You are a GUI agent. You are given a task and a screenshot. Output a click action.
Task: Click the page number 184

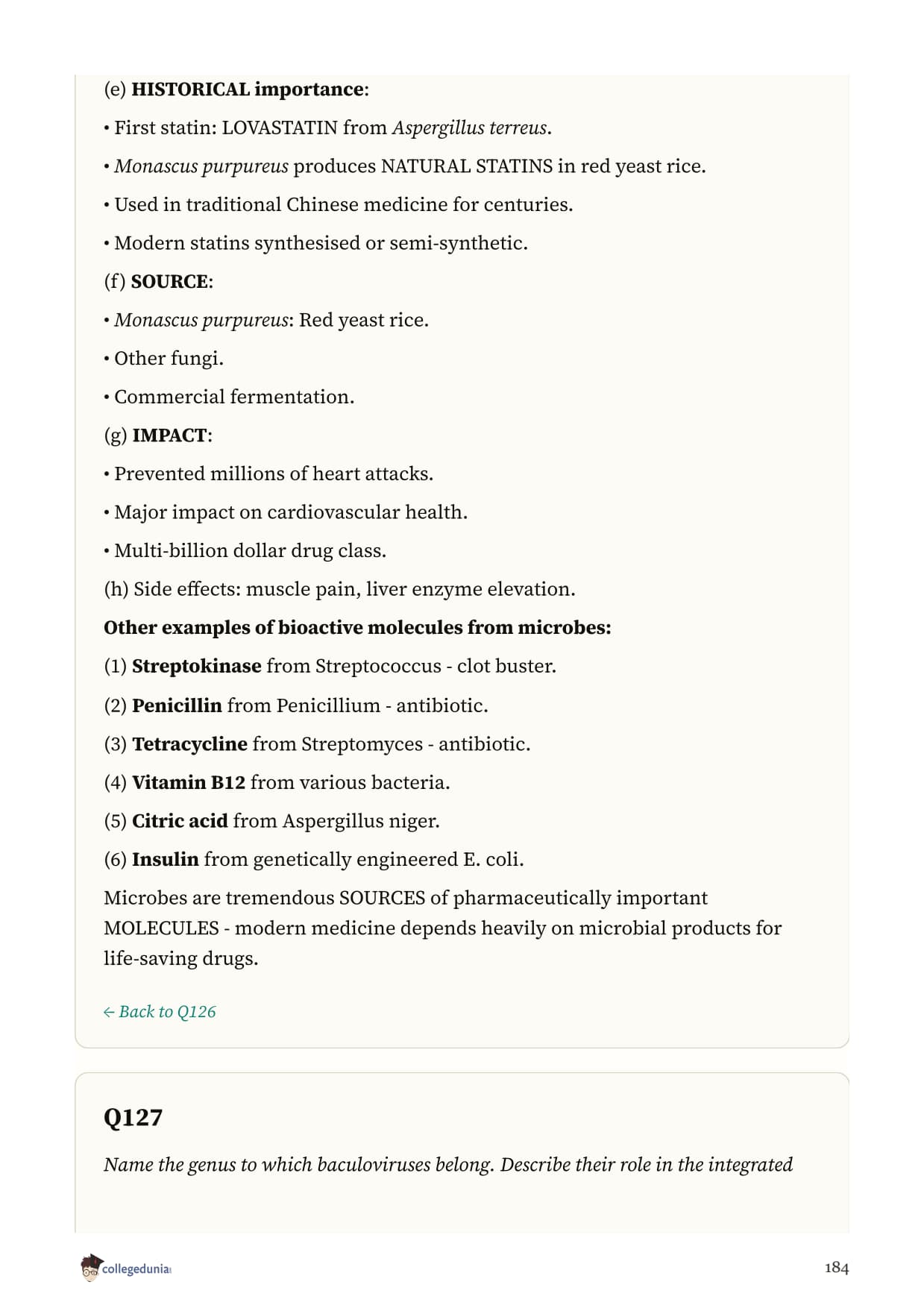point(836,1268)
